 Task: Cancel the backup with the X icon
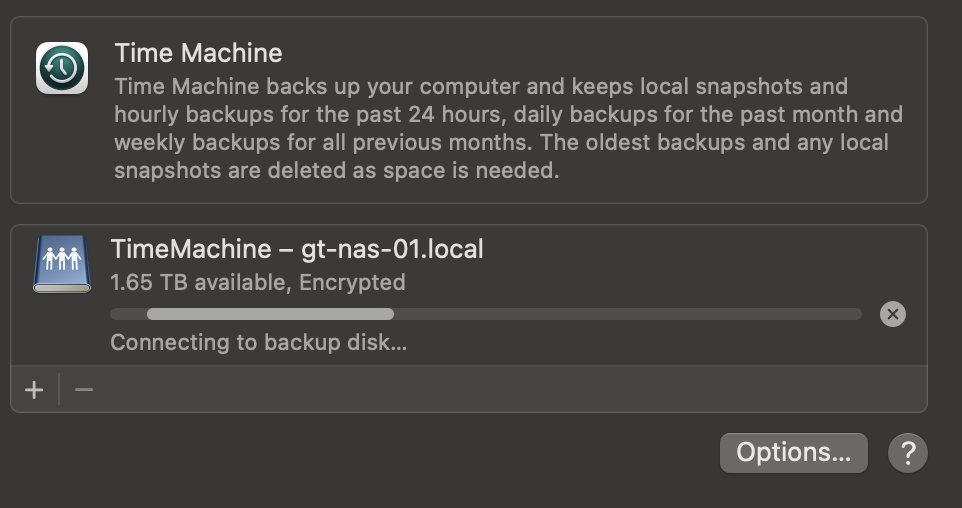[x=892, y=314]
